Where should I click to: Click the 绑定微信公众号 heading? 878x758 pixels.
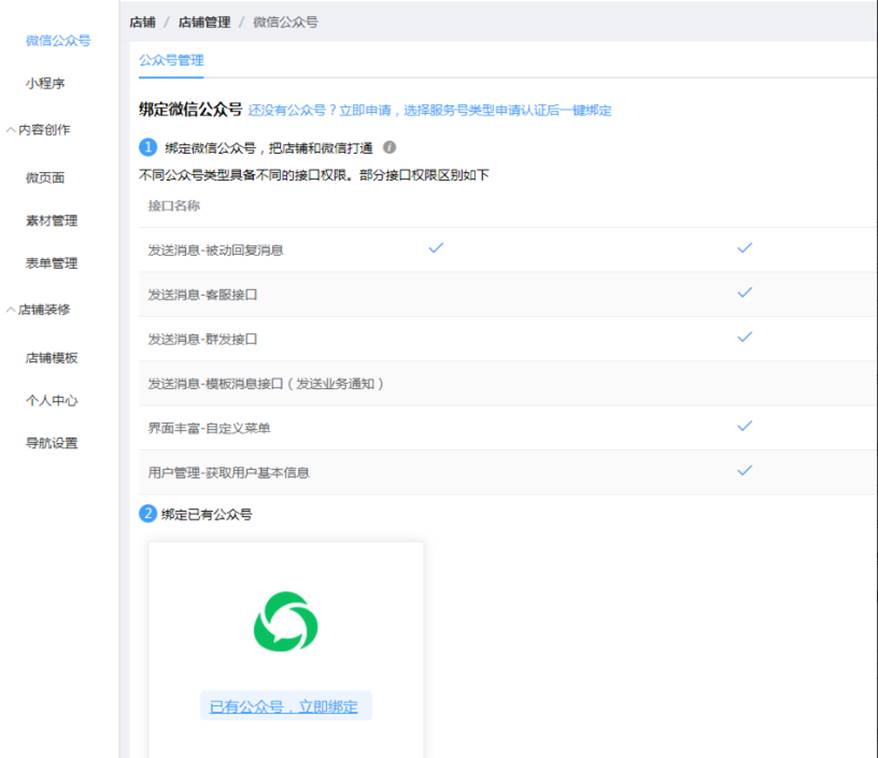tap(190, 109)
